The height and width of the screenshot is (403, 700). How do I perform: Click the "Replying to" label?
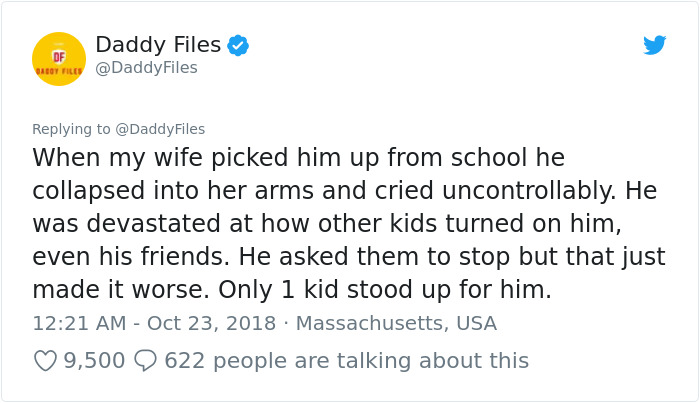point(71,129)
